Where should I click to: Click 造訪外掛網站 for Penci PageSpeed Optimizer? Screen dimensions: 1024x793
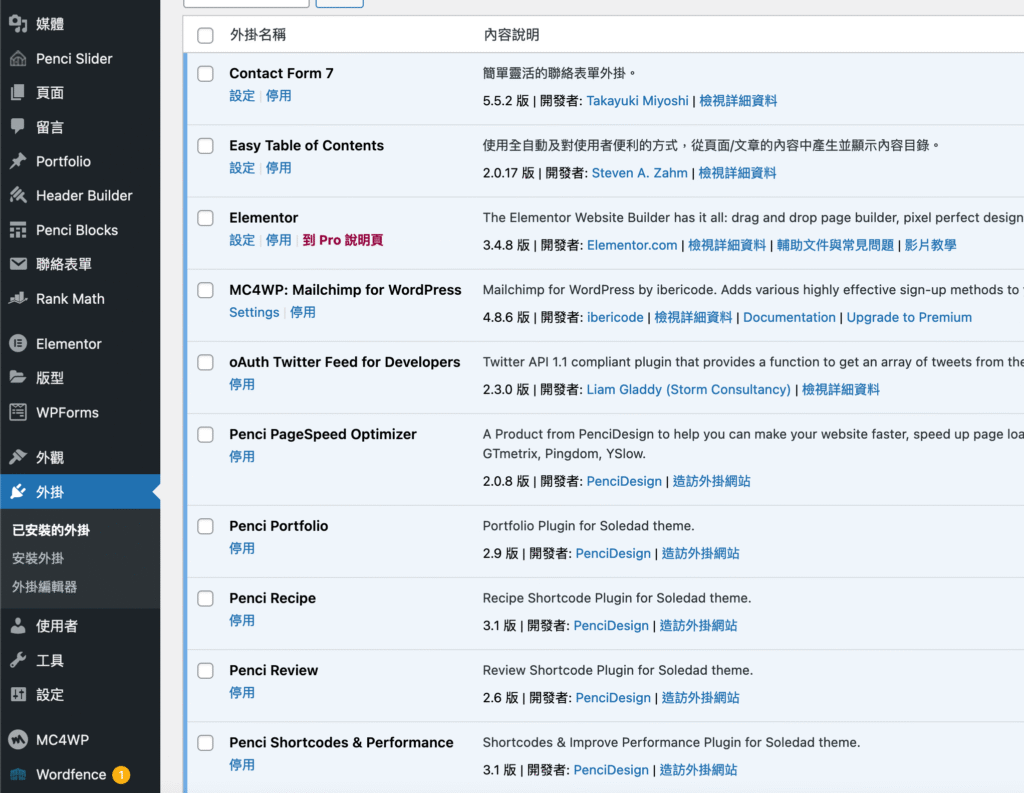711,481
